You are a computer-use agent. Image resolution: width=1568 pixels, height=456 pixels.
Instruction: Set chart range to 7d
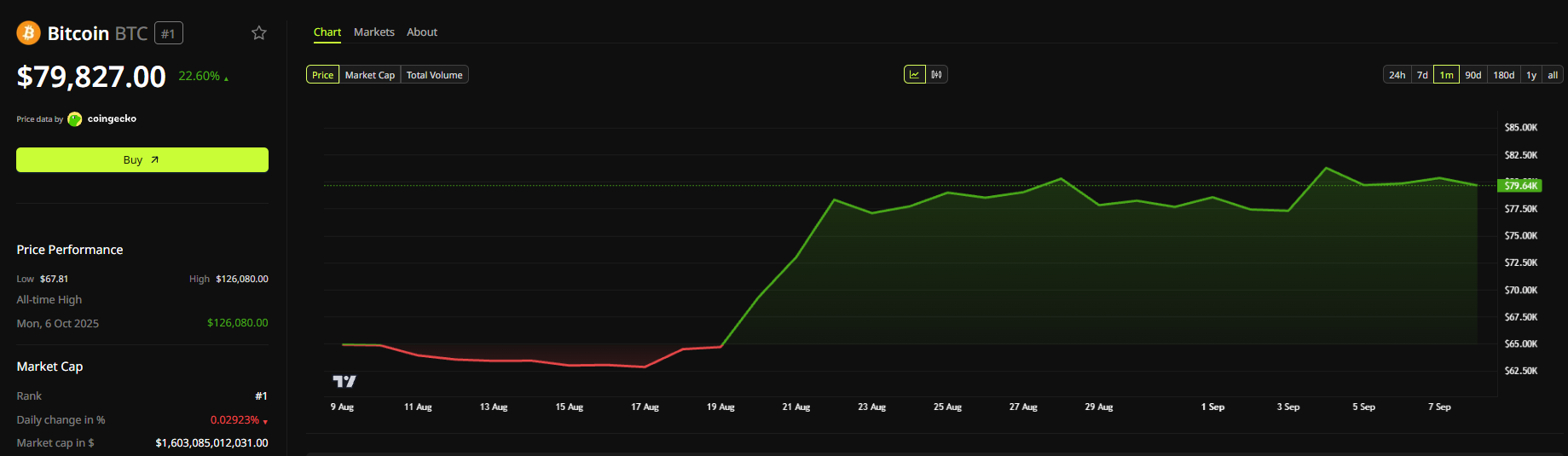(1422, 75)
